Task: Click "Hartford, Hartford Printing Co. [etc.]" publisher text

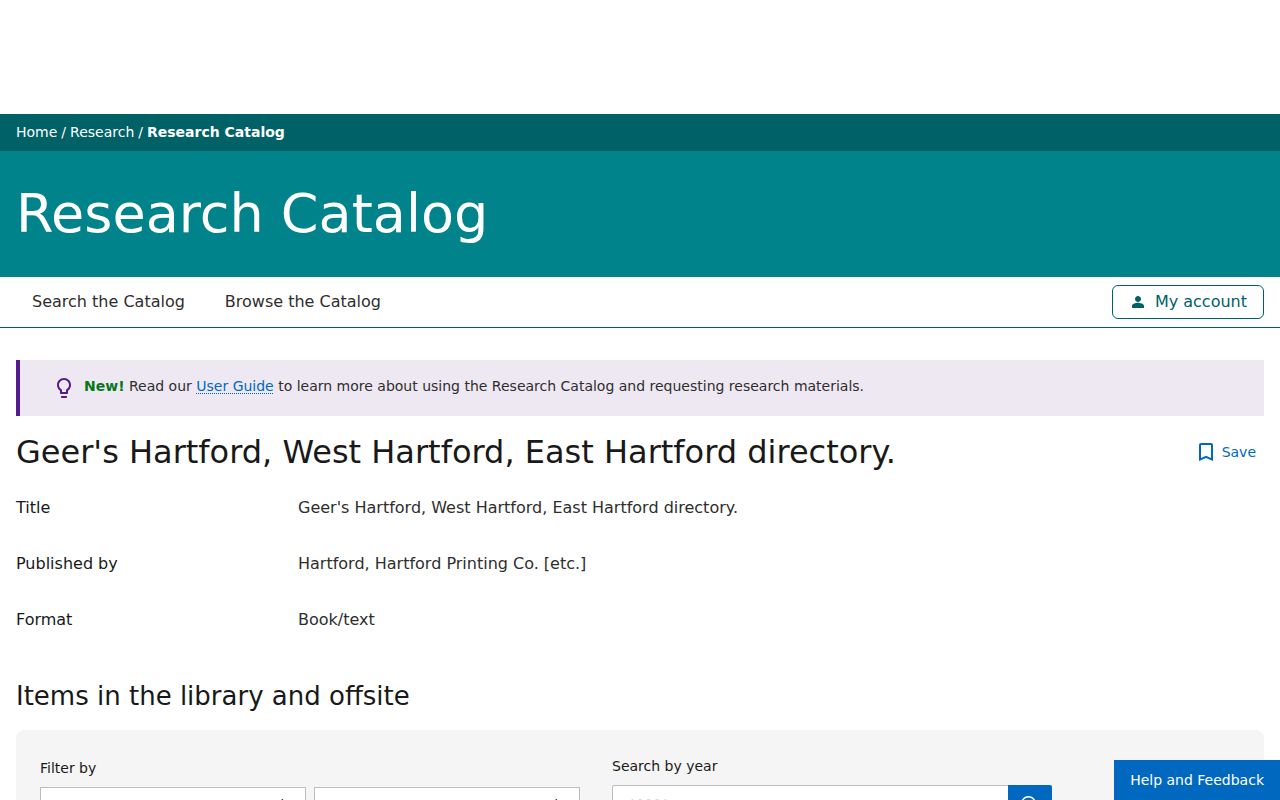Action: click(x=442, y=563)
